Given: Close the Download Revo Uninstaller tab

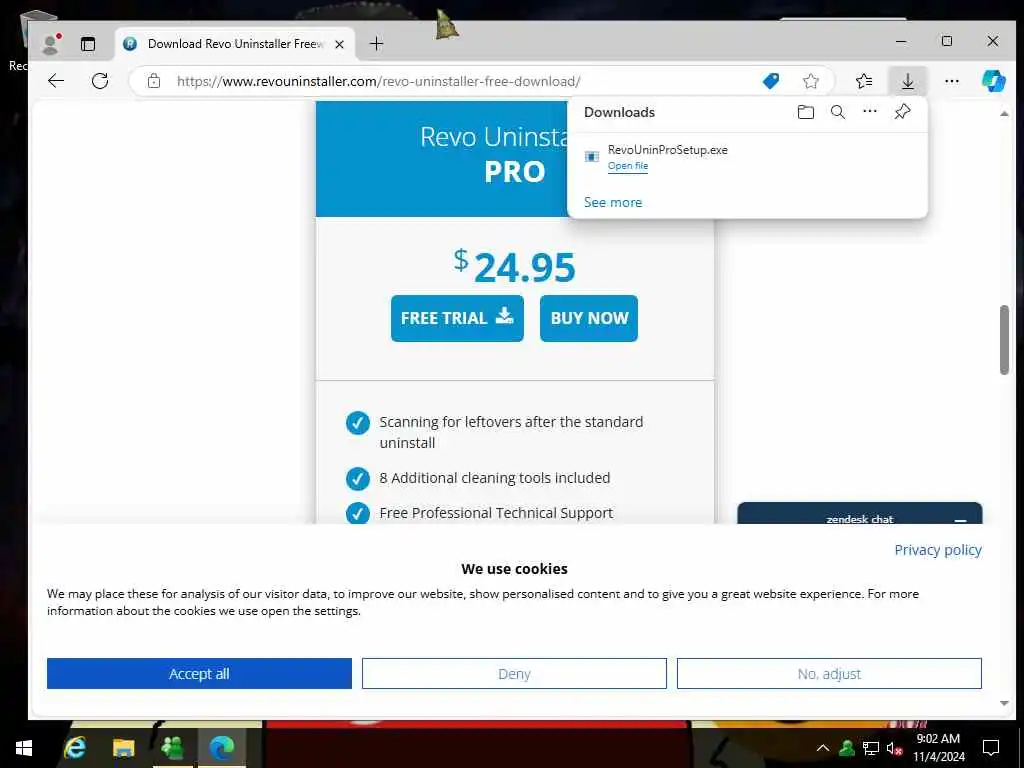Looking at the screenshot, I should coord(339,44).
